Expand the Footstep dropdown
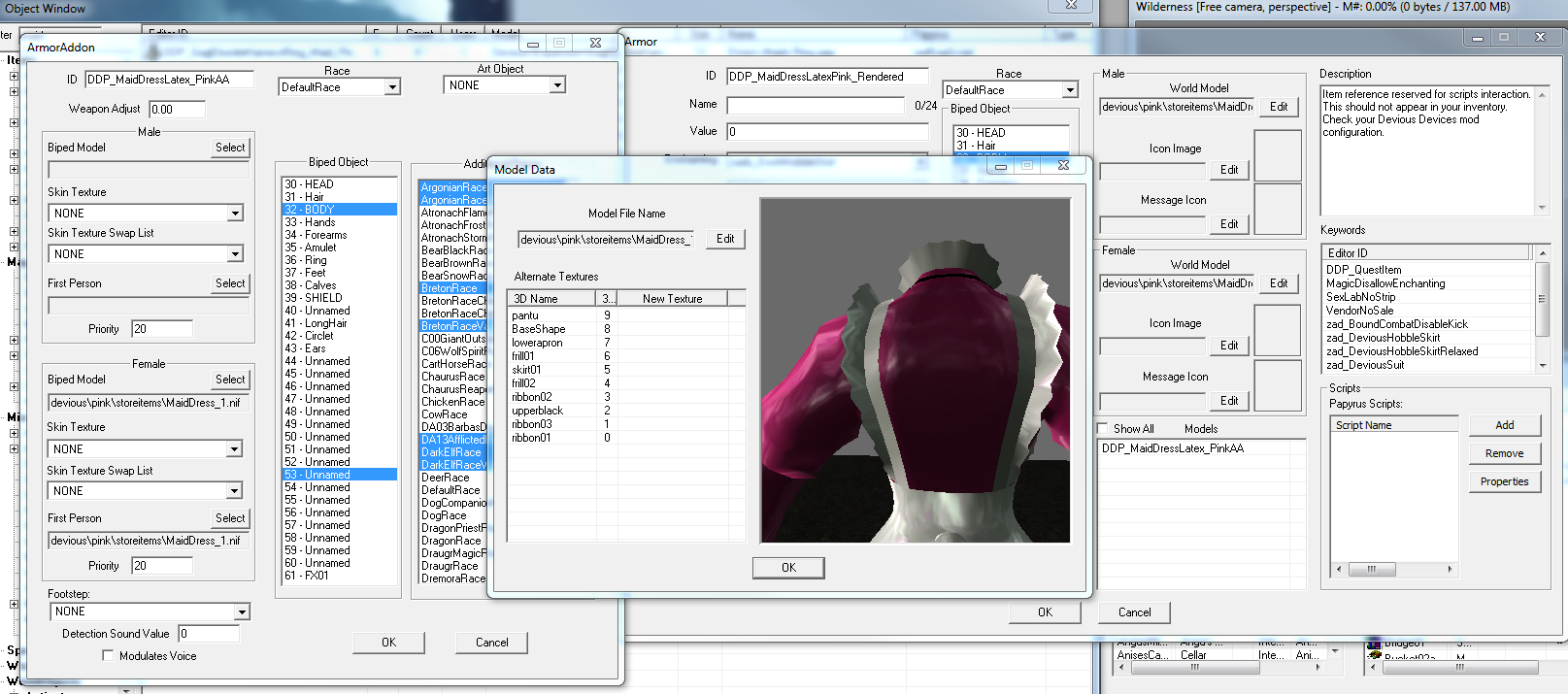 click(x=242, y=611)
